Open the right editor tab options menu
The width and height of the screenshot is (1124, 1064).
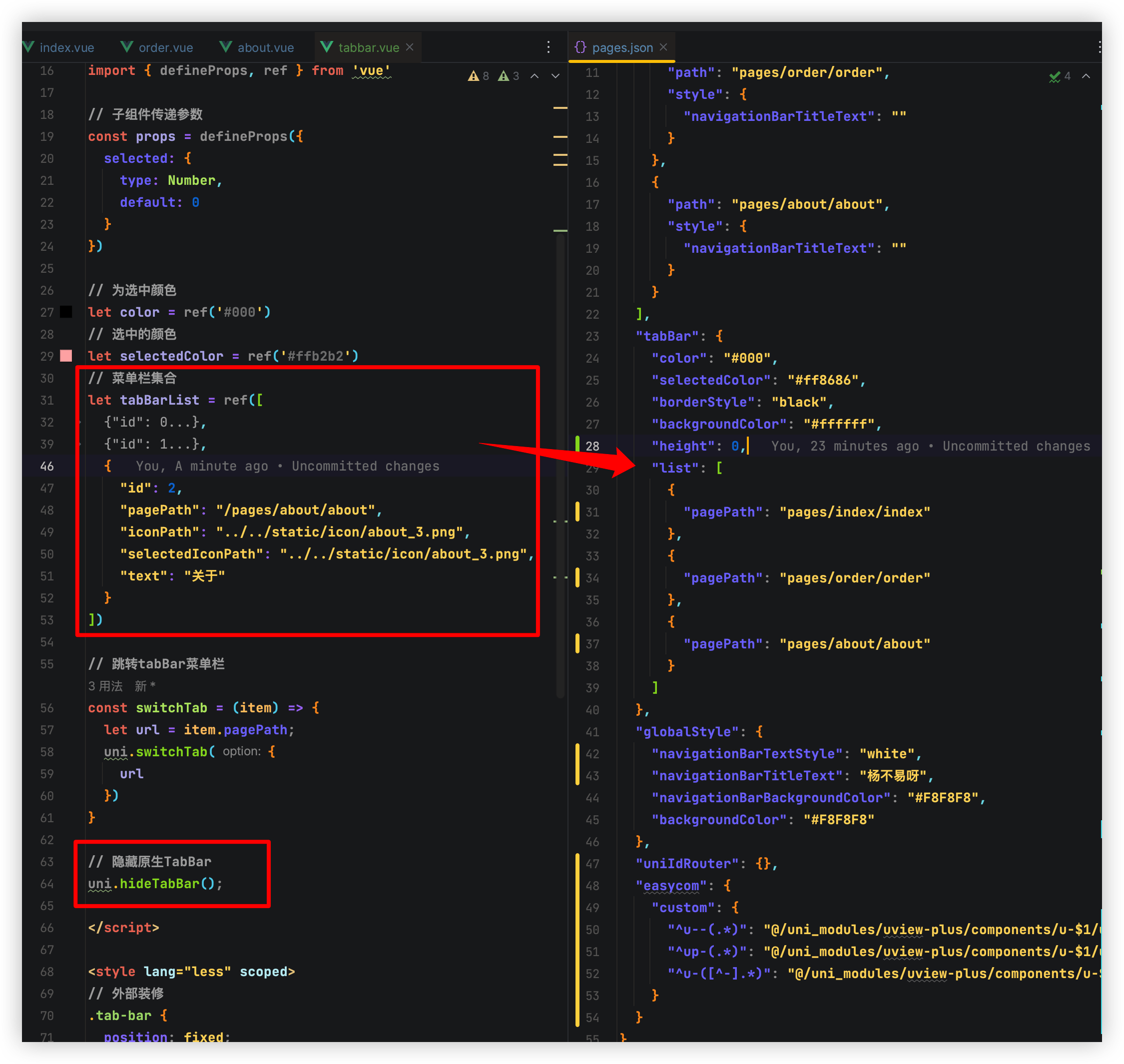click(1099, 47)
